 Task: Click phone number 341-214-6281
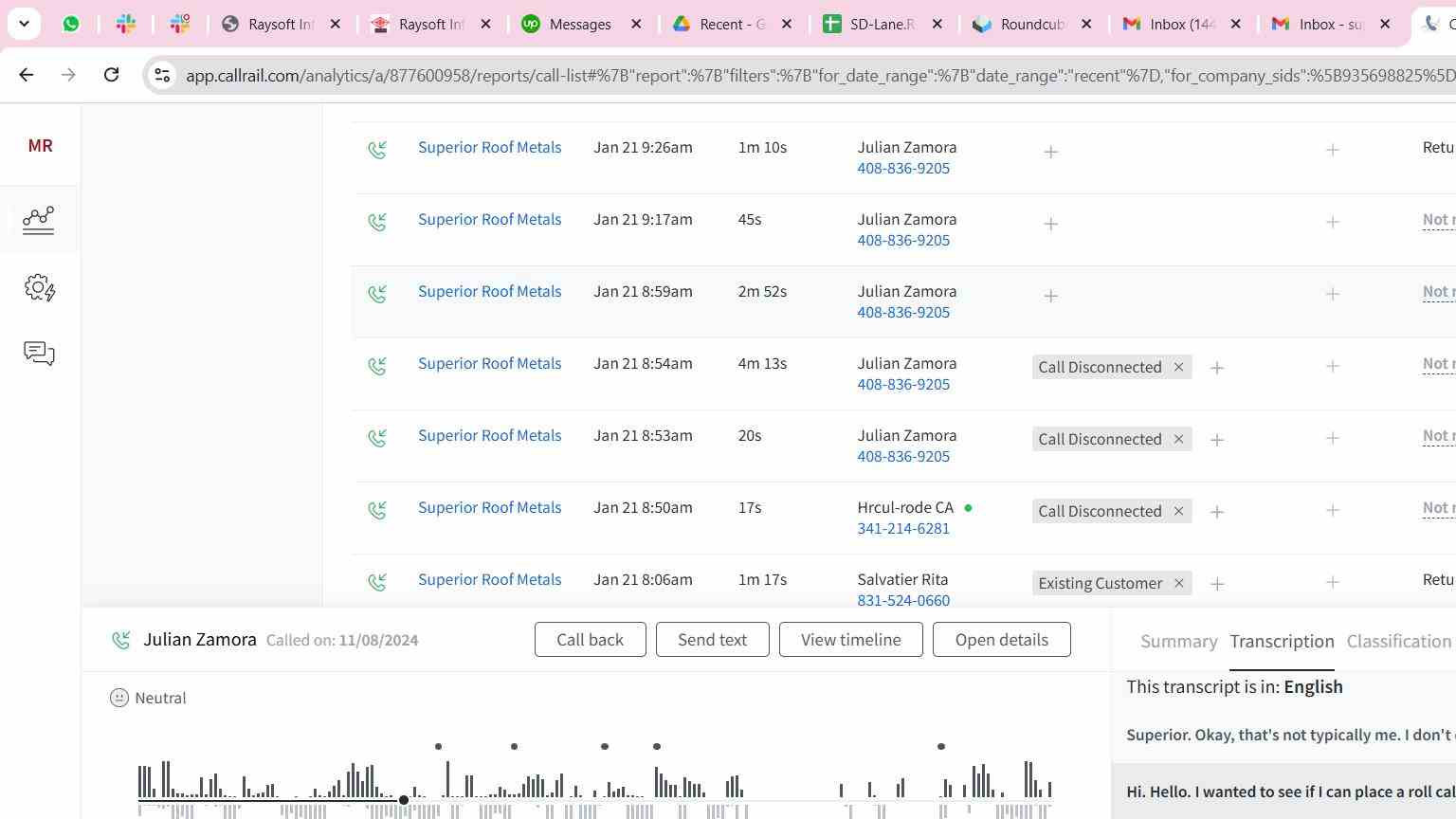903,528
